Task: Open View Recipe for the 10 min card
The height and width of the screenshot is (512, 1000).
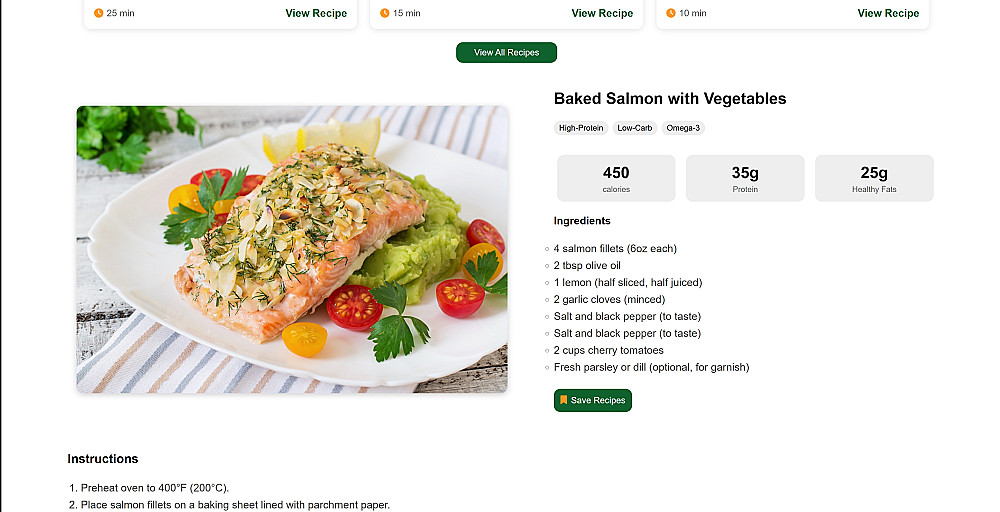Action: [x=888, y=13]
